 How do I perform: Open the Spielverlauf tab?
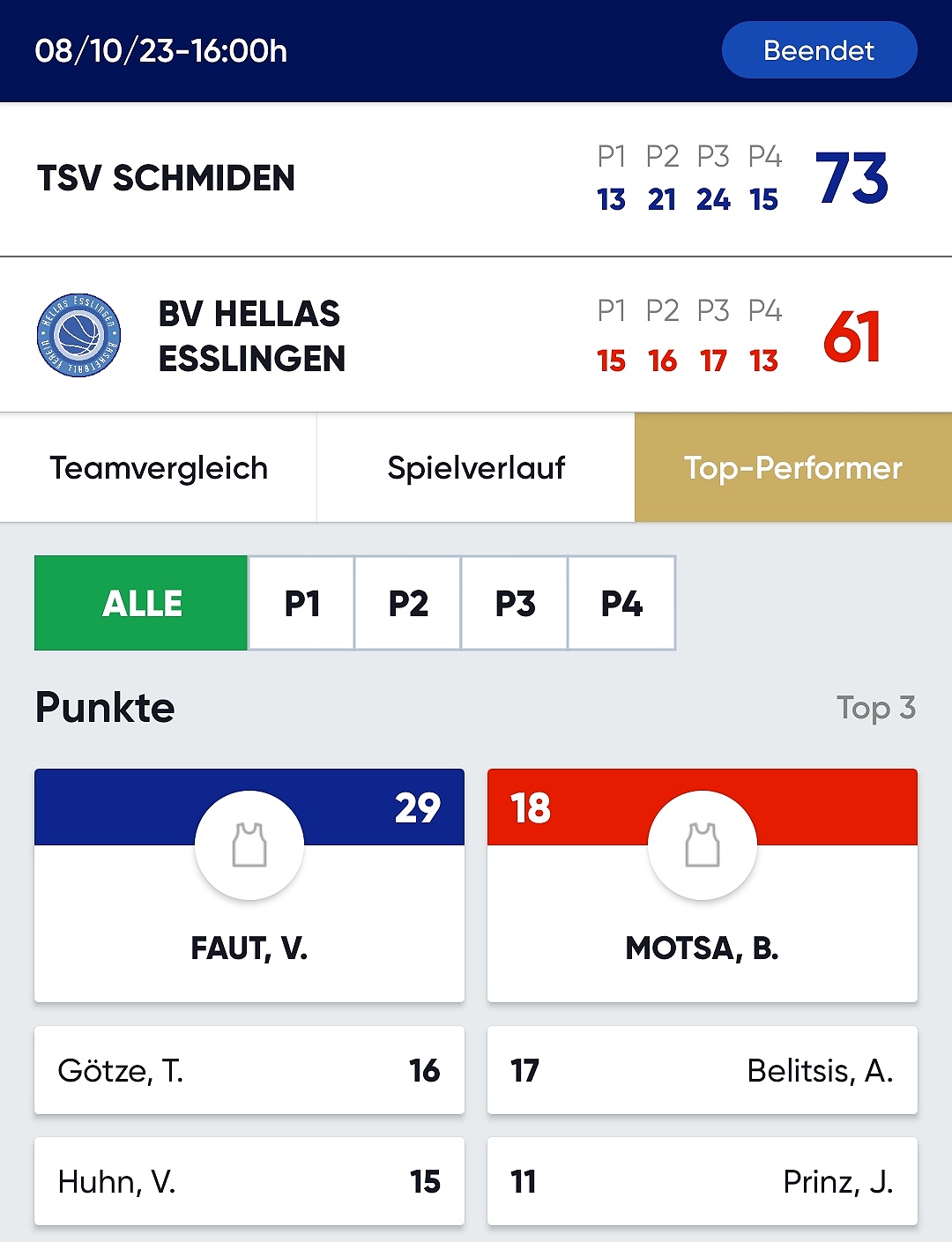click(x=476, y=468)
